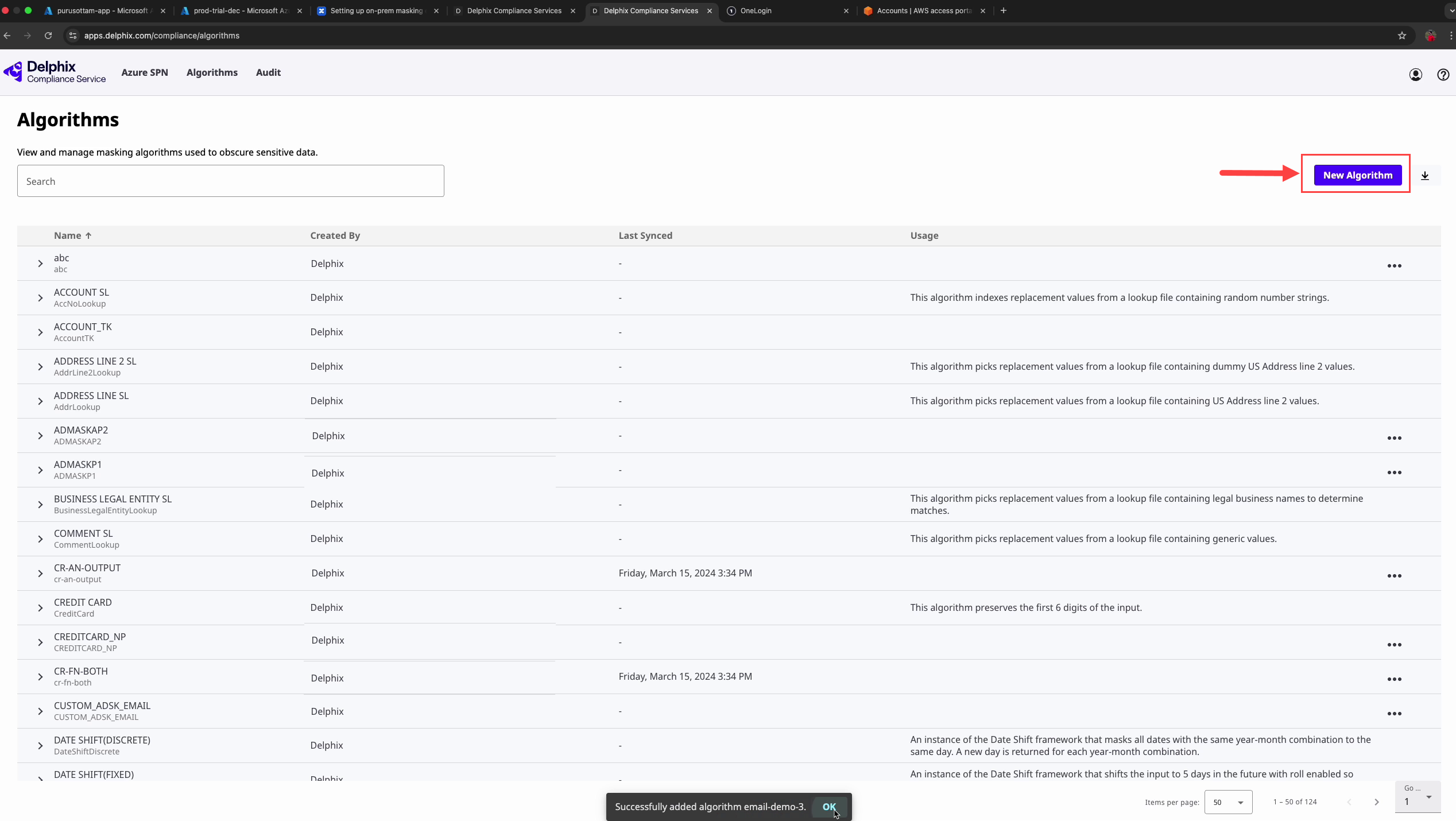This screenshot has width=1456, height=821.
Task: Dismiss the success toast with OK
Action: (829, 807)
